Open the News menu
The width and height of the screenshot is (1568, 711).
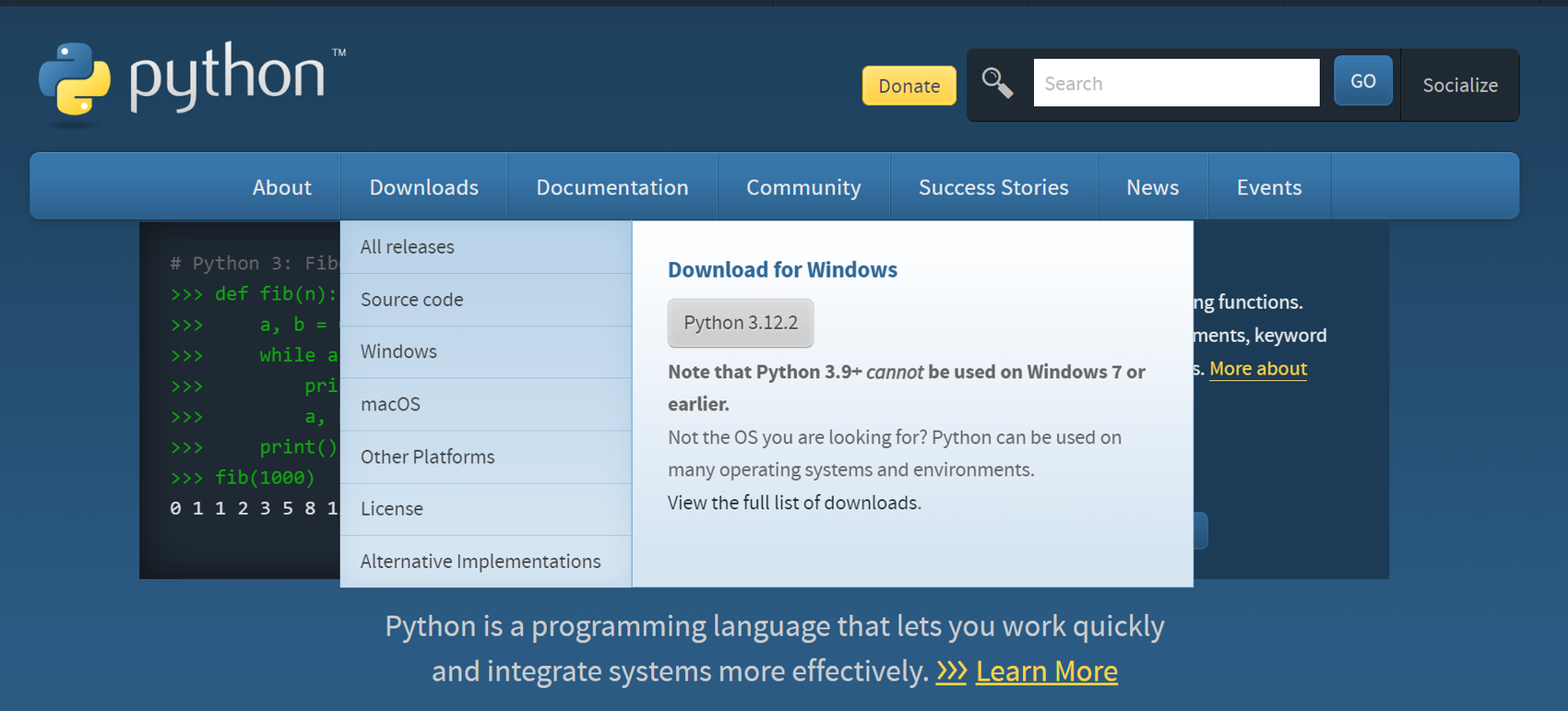[1152, 187]
